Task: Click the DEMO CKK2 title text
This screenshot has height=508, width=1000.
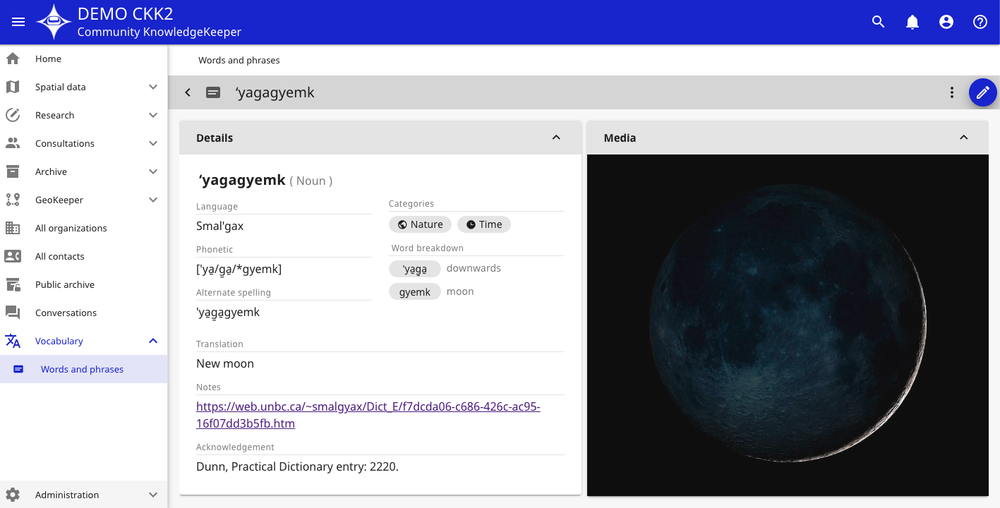Action: click(125, 13)
